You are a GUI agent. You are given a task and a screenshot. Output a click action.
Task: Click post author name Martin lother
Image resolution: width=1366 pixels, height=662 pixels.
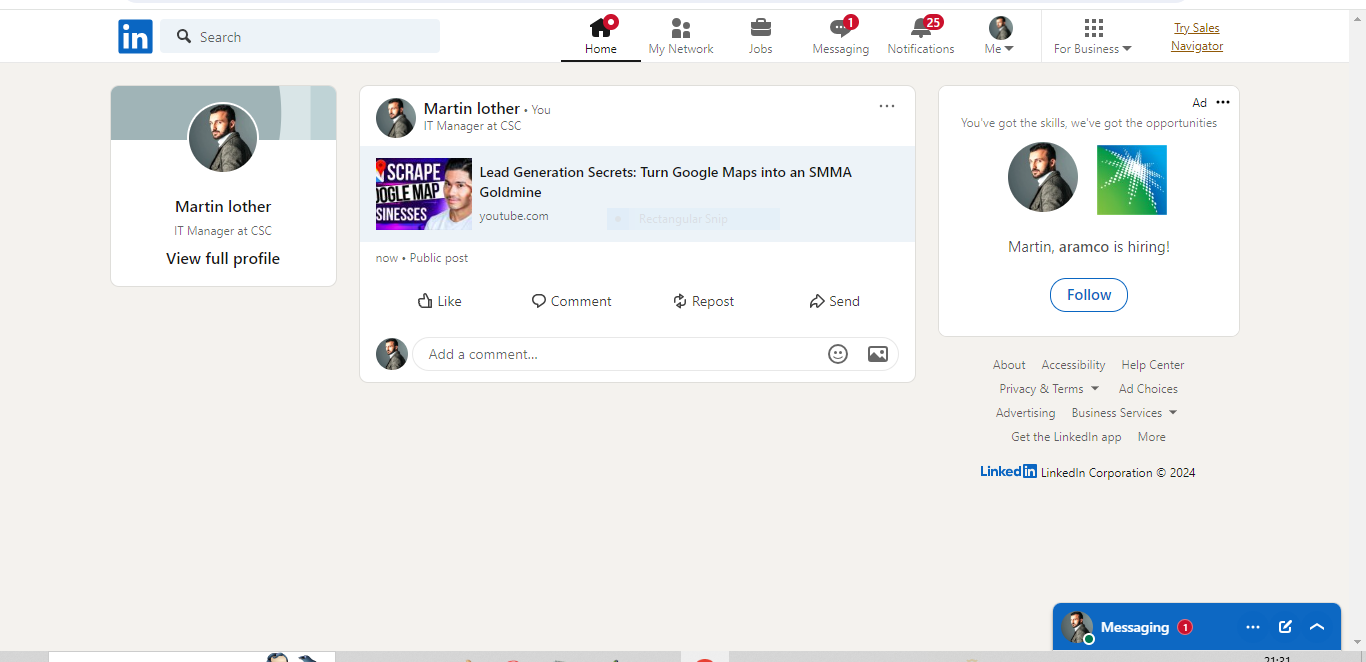pyautogui.click(x=472, y=108)
